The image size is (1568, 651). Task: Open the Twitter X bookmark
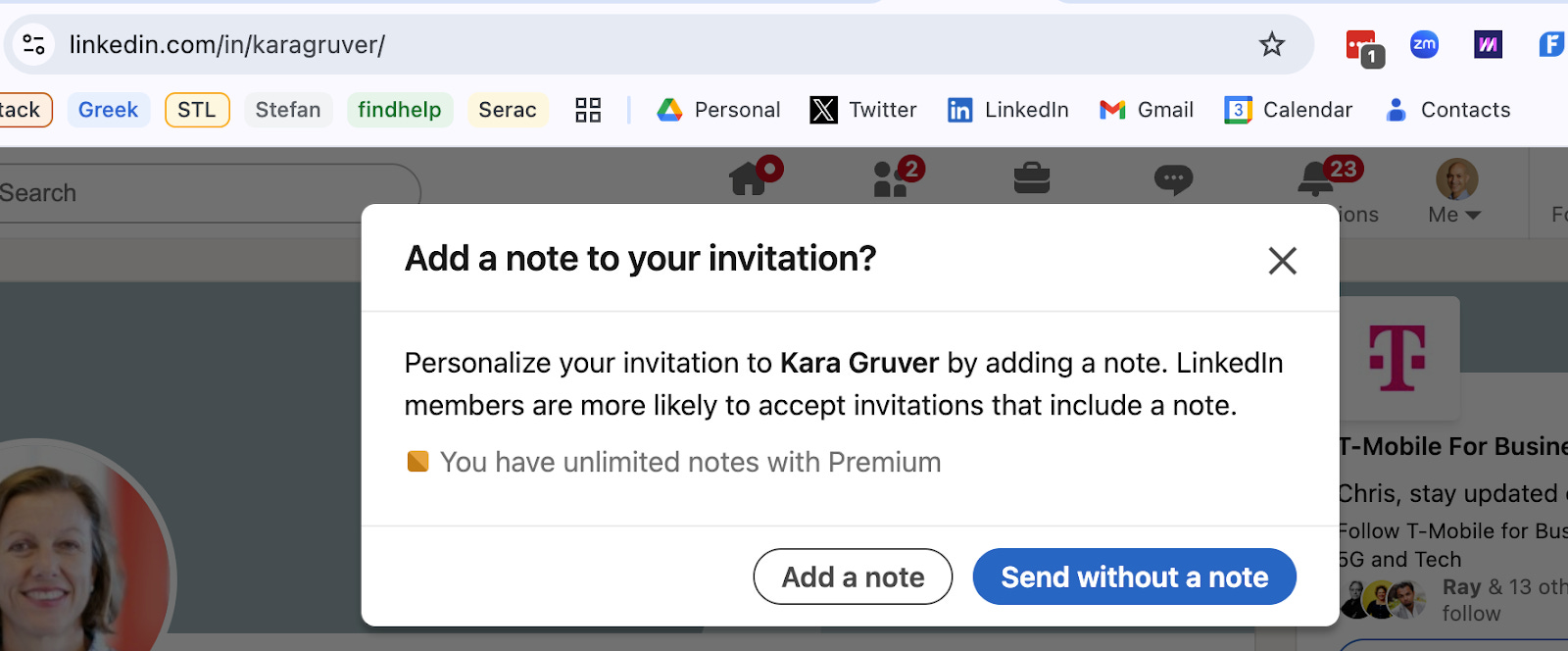(x=863, y=110)
